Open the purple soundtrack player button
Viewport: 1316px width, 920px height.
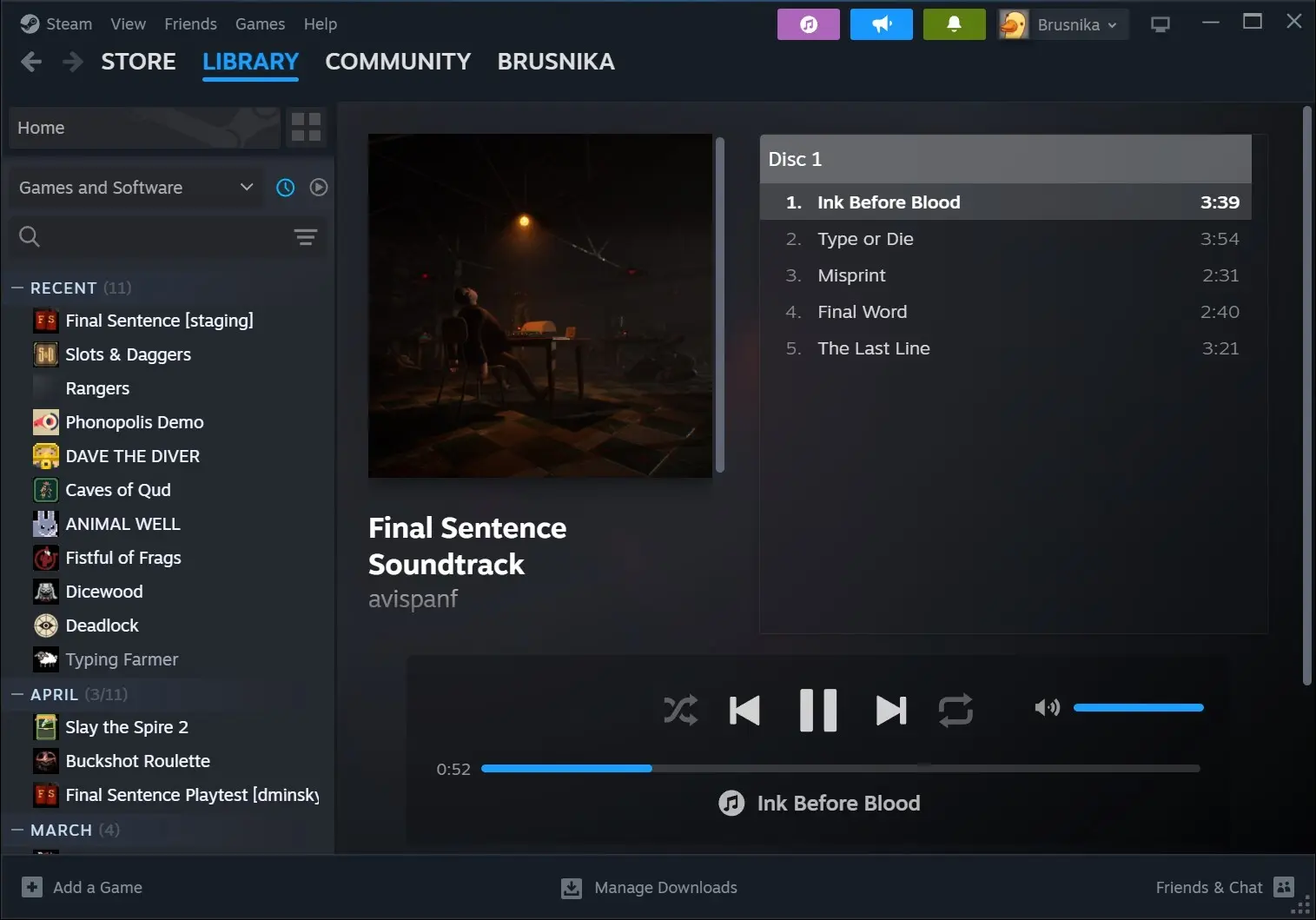coord(808,24)
